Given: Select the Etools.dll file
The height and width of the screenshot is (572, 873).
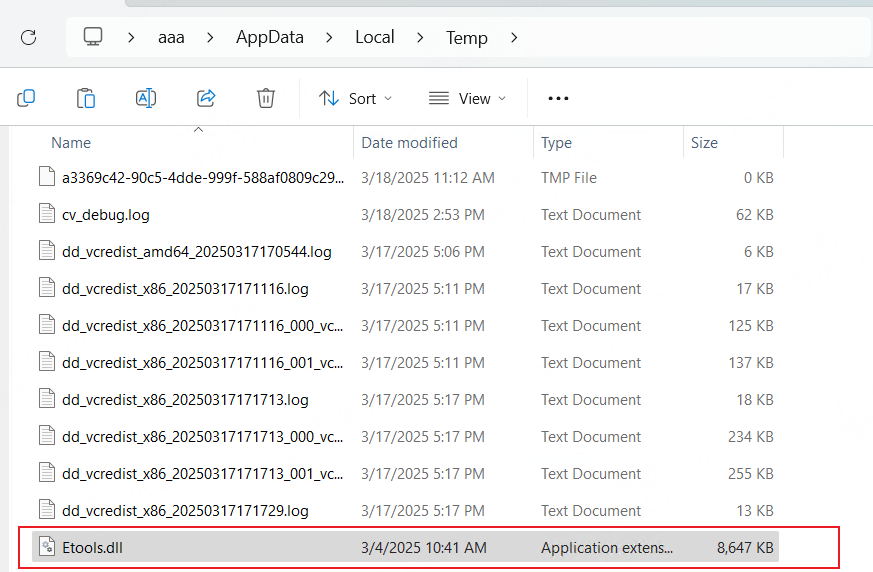Looking at the screenshot, I should [x=92, y=547].
